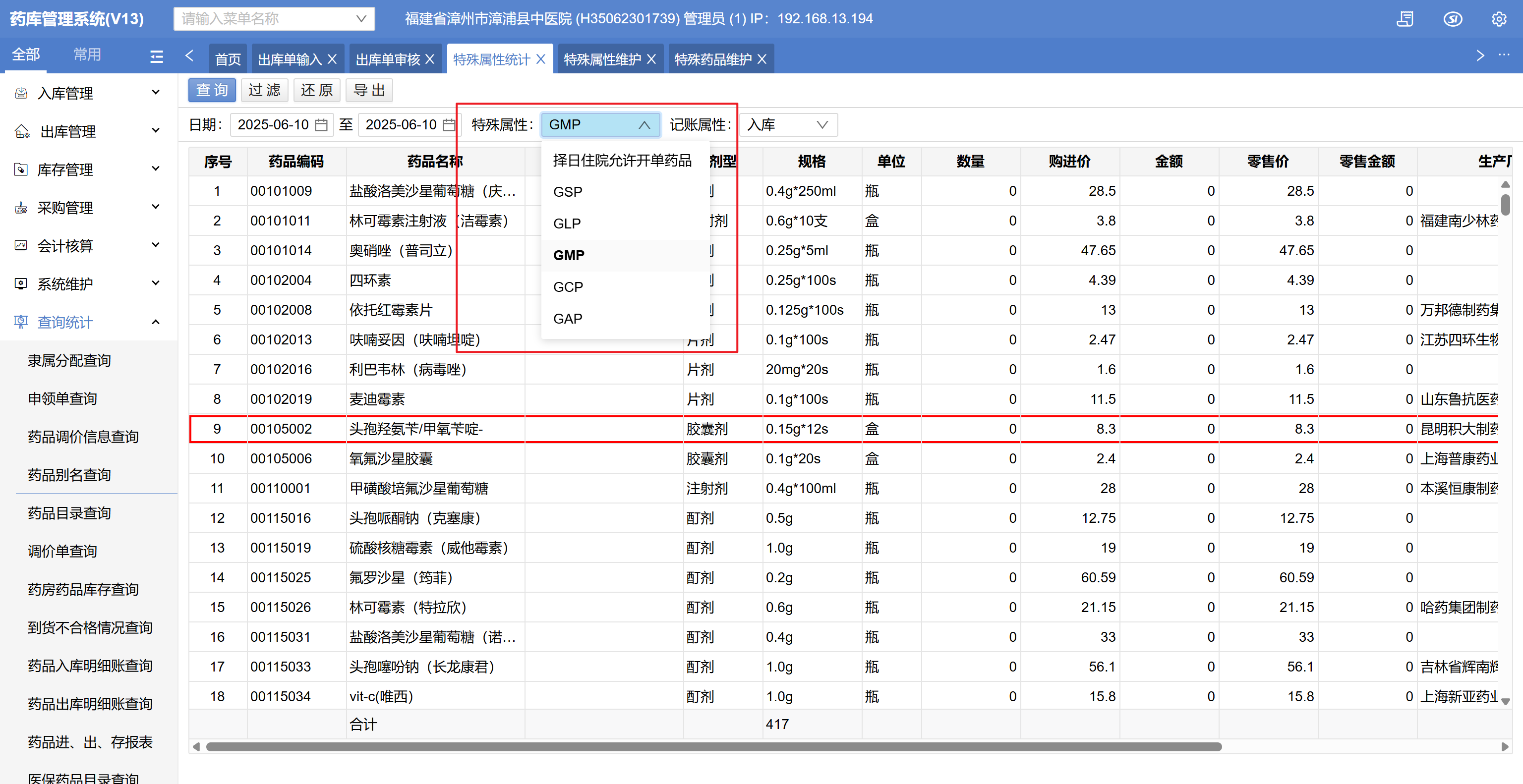Click the 查询 button
The height and width of the screenshot is (784, 1523).
[x=212, y=90]
